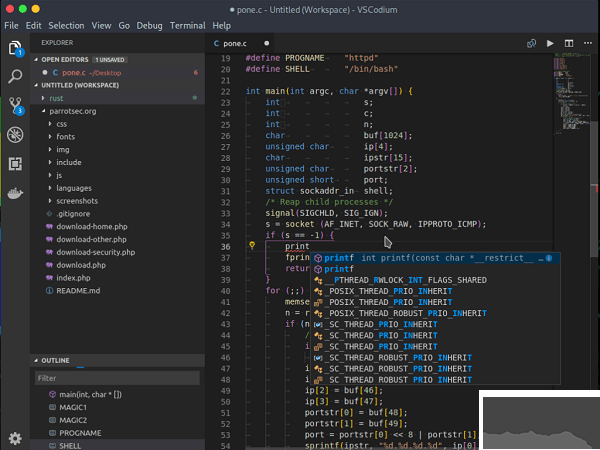Expand the img folder
The width and height of the screenshot is (600, 450).
click(x=63, y=150)
